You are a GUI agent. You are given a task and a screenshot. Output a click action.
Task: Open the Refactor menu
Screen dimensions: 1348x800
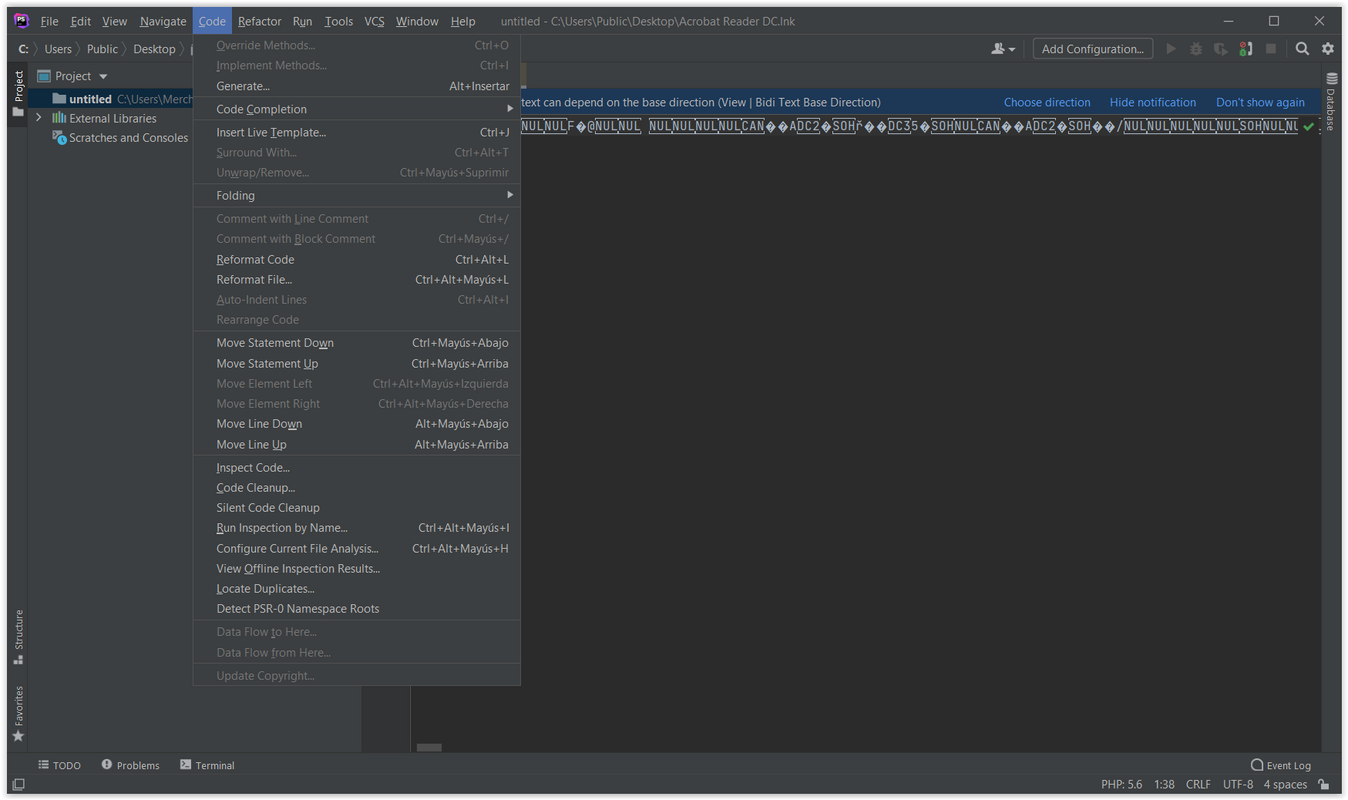[x=260, y=21]
